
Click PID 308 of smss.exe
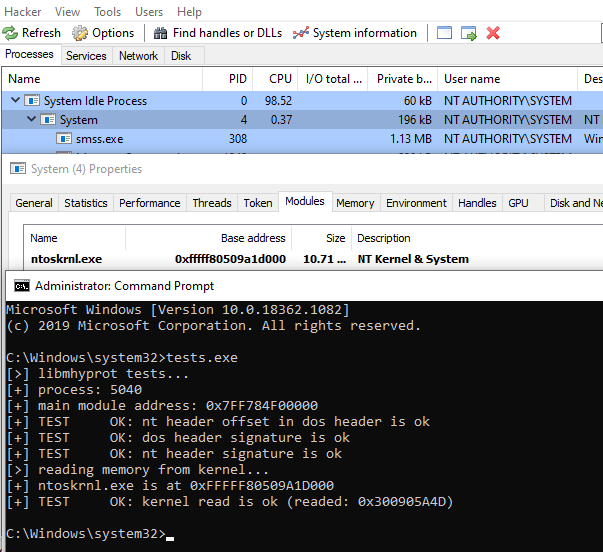tap(238, 139)
